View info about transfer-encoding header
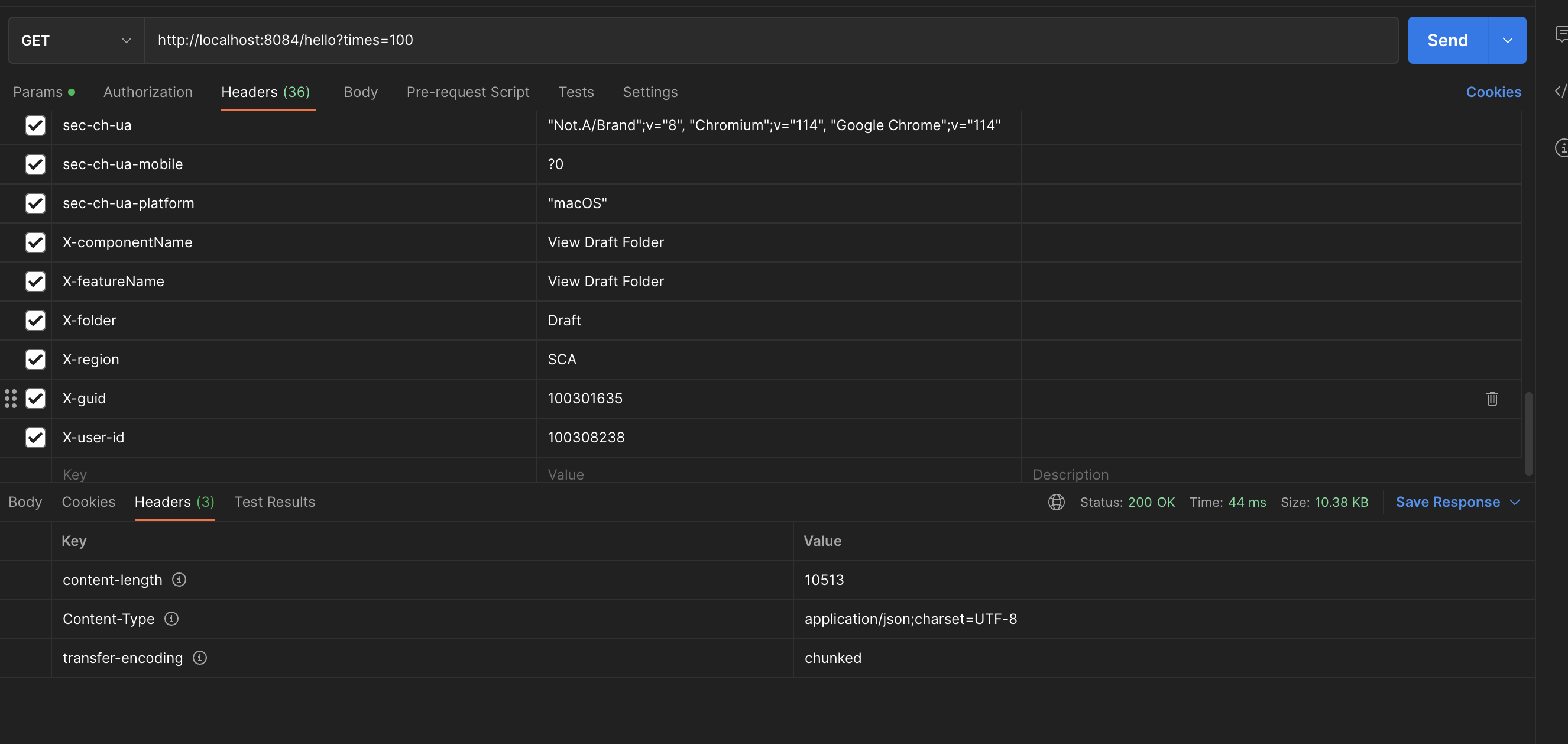Image resolution: width=1568 pixels, height=744 pixels. pos(199,658)
